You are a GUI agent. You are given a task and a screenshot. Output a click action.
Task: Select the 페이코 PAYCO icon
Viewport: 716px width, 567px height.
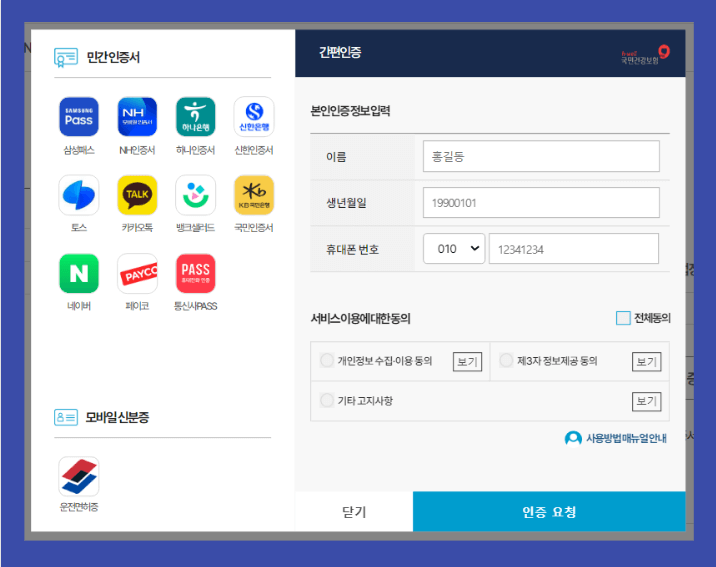pos(137,273)
